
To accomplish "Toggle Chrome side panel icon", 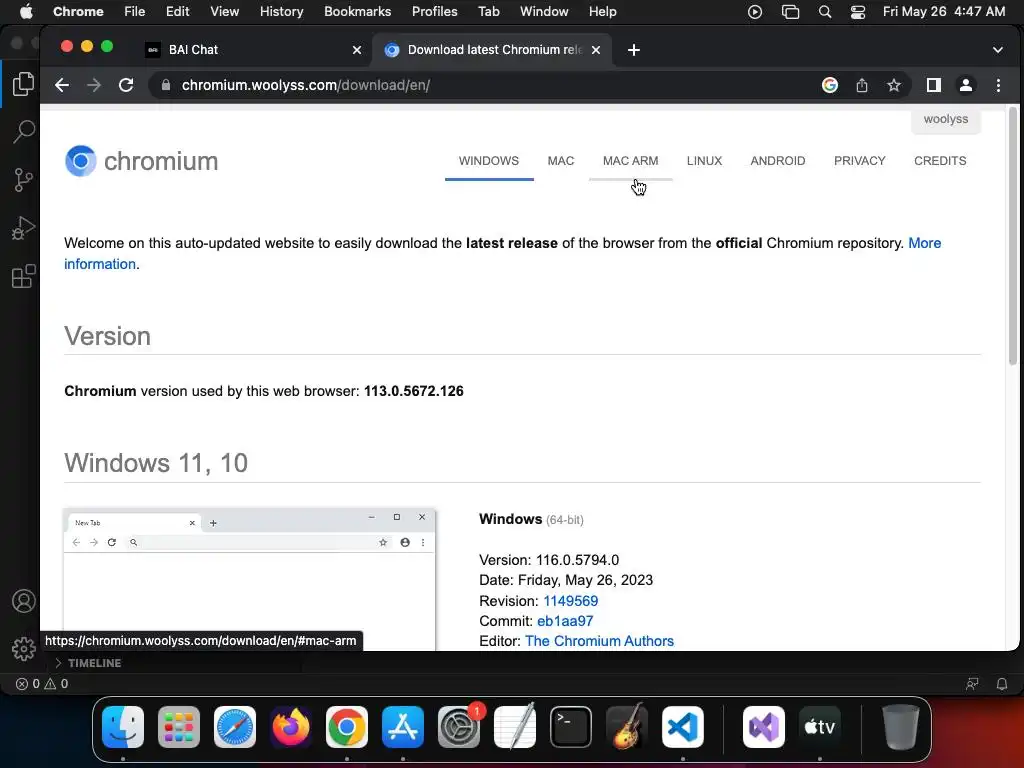I will [x=934, y=85].
